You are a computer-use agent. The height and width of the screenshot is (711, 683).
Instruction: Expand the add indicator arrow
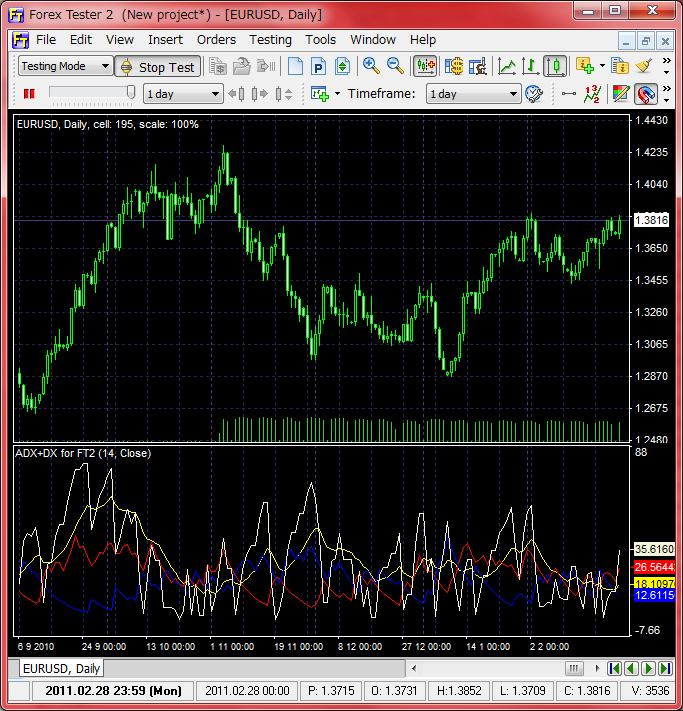602,66
